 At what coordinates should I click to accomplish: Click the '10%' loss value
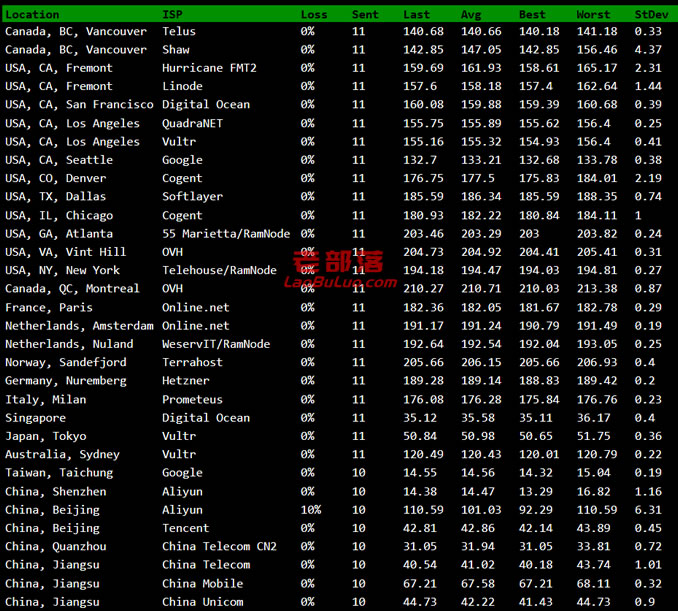(x=311, y=510)
